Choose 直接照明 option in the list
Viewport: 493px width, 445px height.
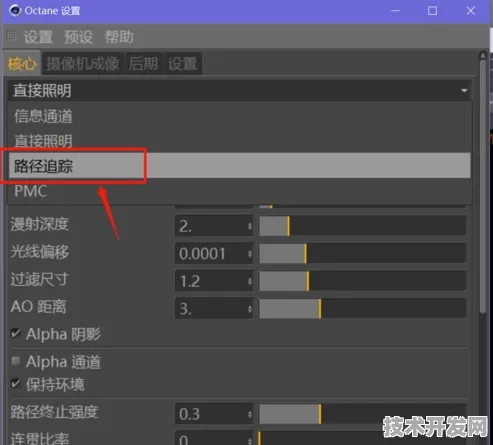tap(239, 141)
